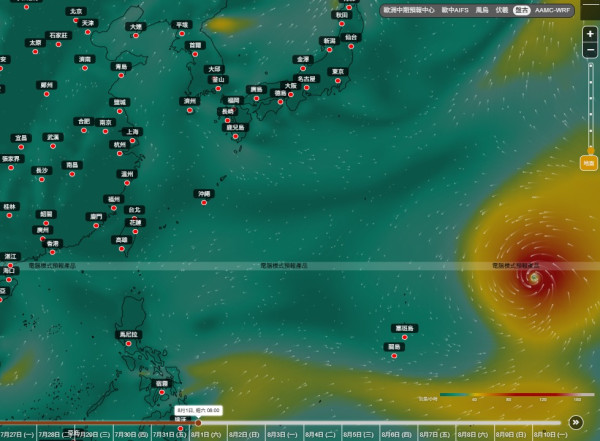Image resolution: width=600 pixels, height=441 pixels.
Task: Switch to the 伏羲 model tab
Action: pos(502,10)
